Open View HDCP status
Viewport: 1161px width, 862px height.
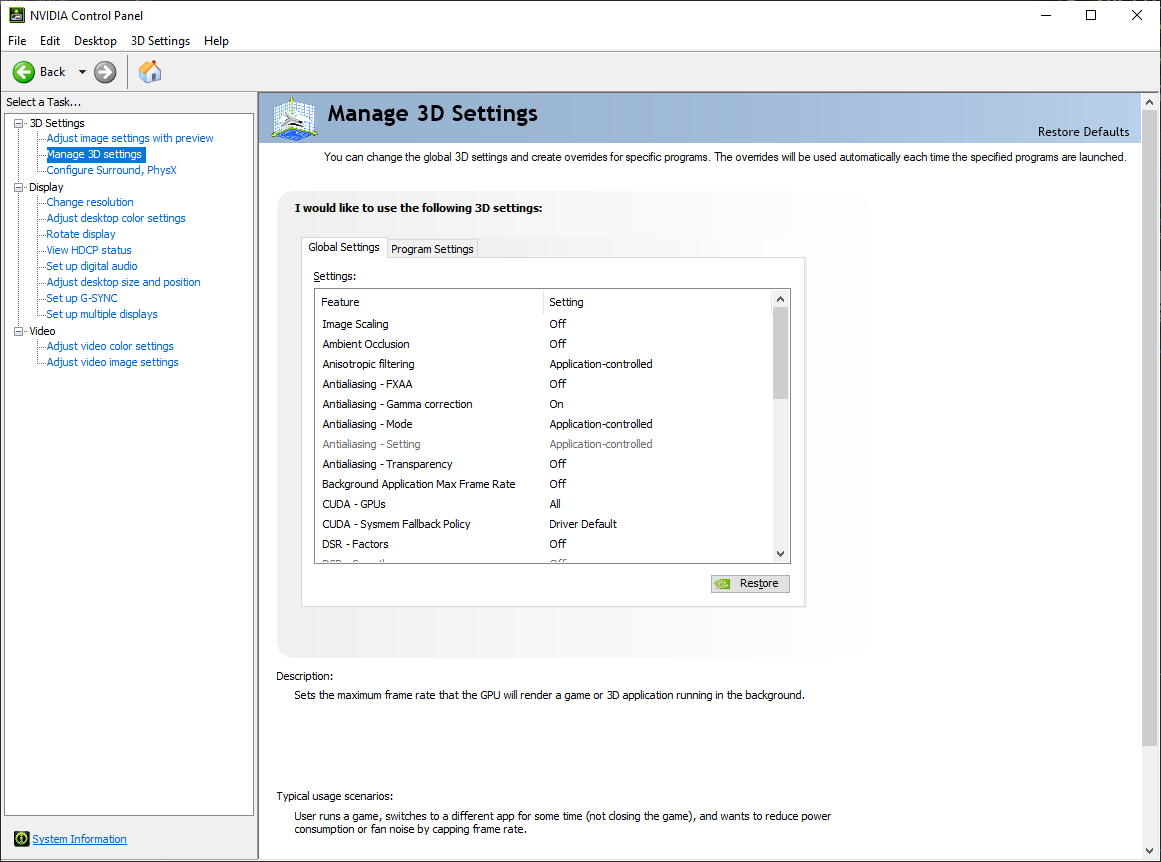coord(89,250)
